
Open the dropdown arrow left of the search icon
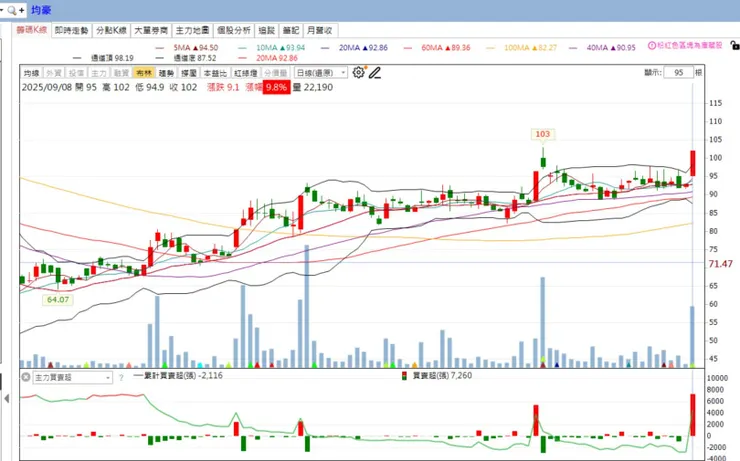(x=2, y=10)
